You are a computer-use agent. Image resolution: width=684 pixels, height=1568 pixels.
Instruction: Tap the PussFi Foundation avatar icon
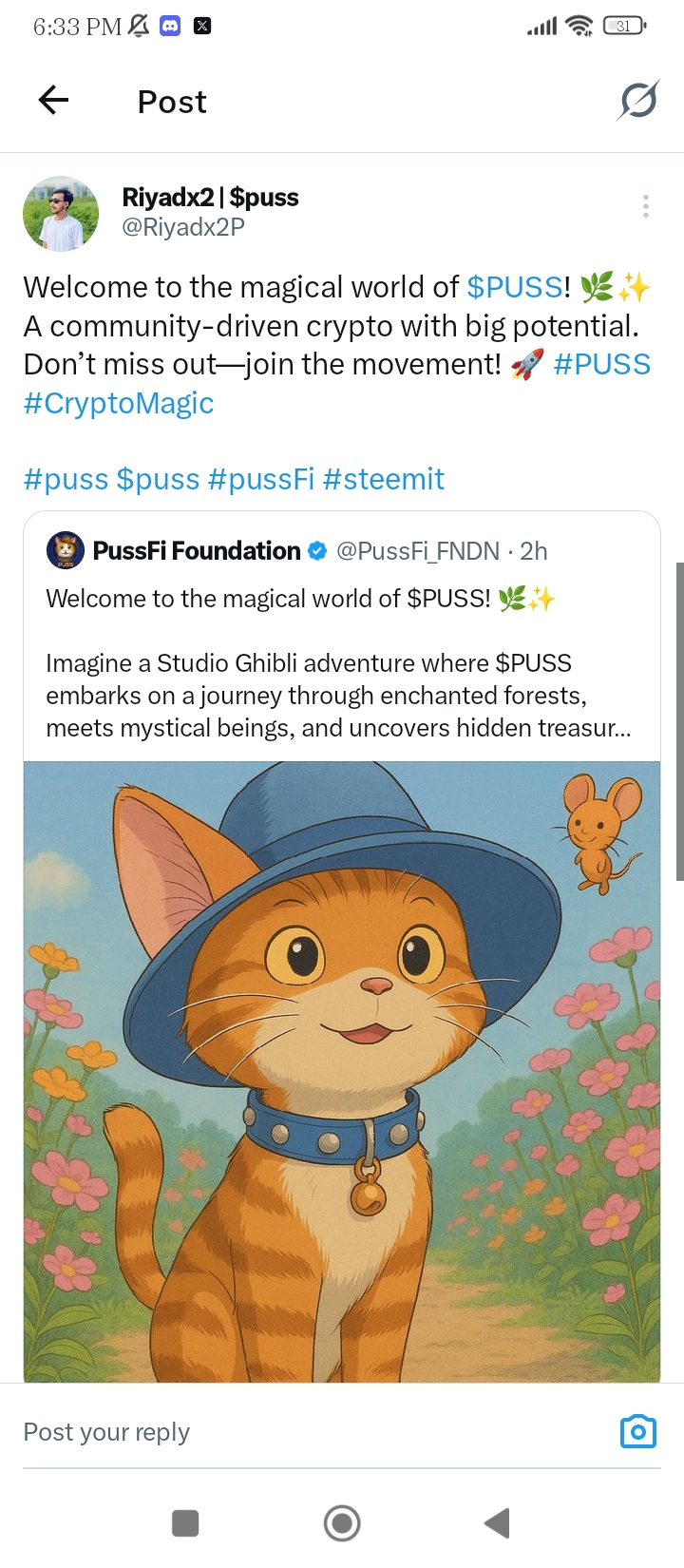click(66, 551)
